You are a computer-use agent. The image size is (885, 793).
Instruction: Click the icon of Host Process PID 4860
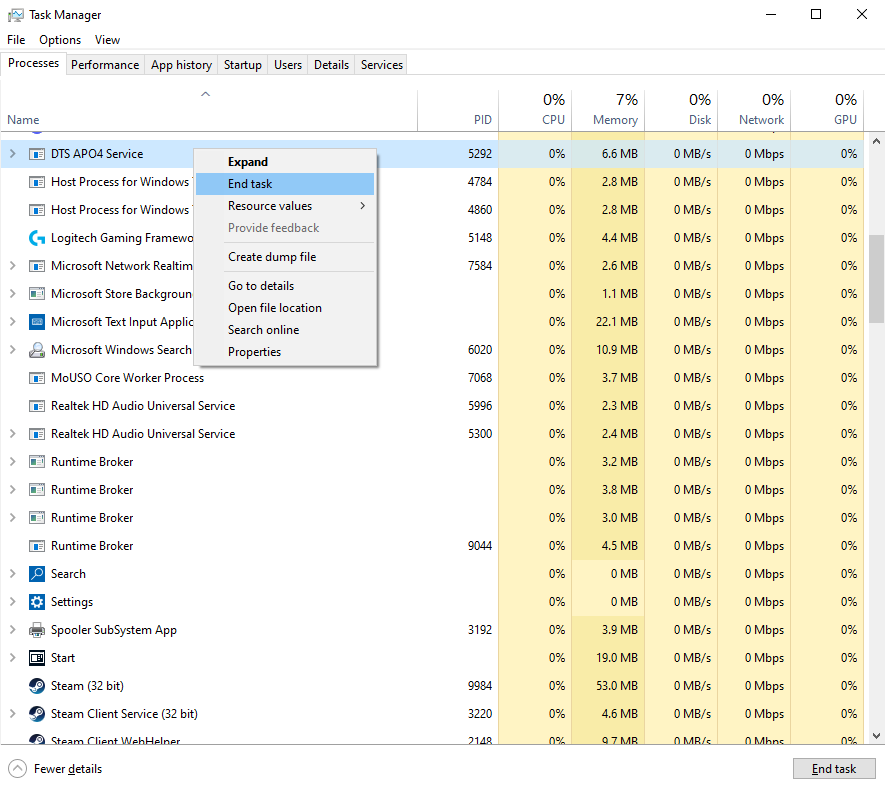[x=37, y=210]
